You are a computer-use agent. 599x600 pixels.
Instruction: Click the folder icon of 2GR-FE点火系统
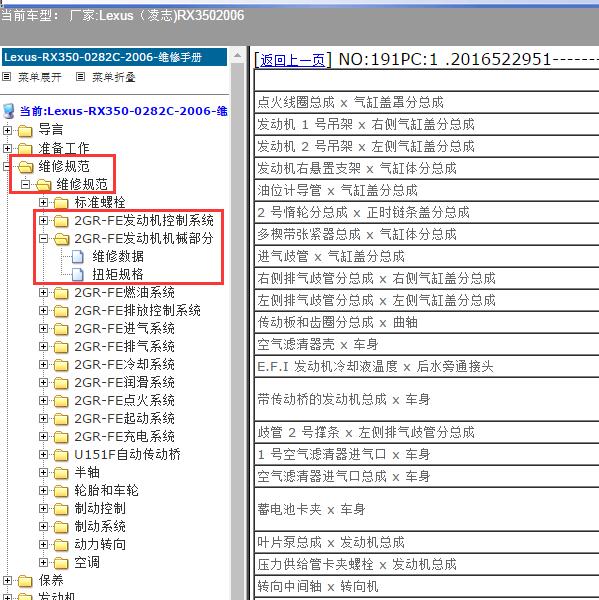click(x=61, y=401)
